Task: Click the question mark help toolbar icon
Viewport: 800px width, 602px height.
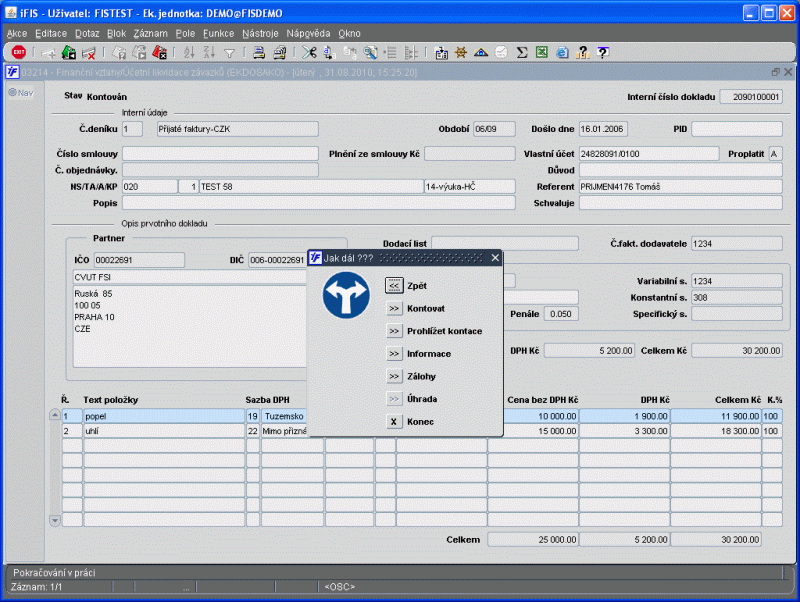Action: point(602,53)
